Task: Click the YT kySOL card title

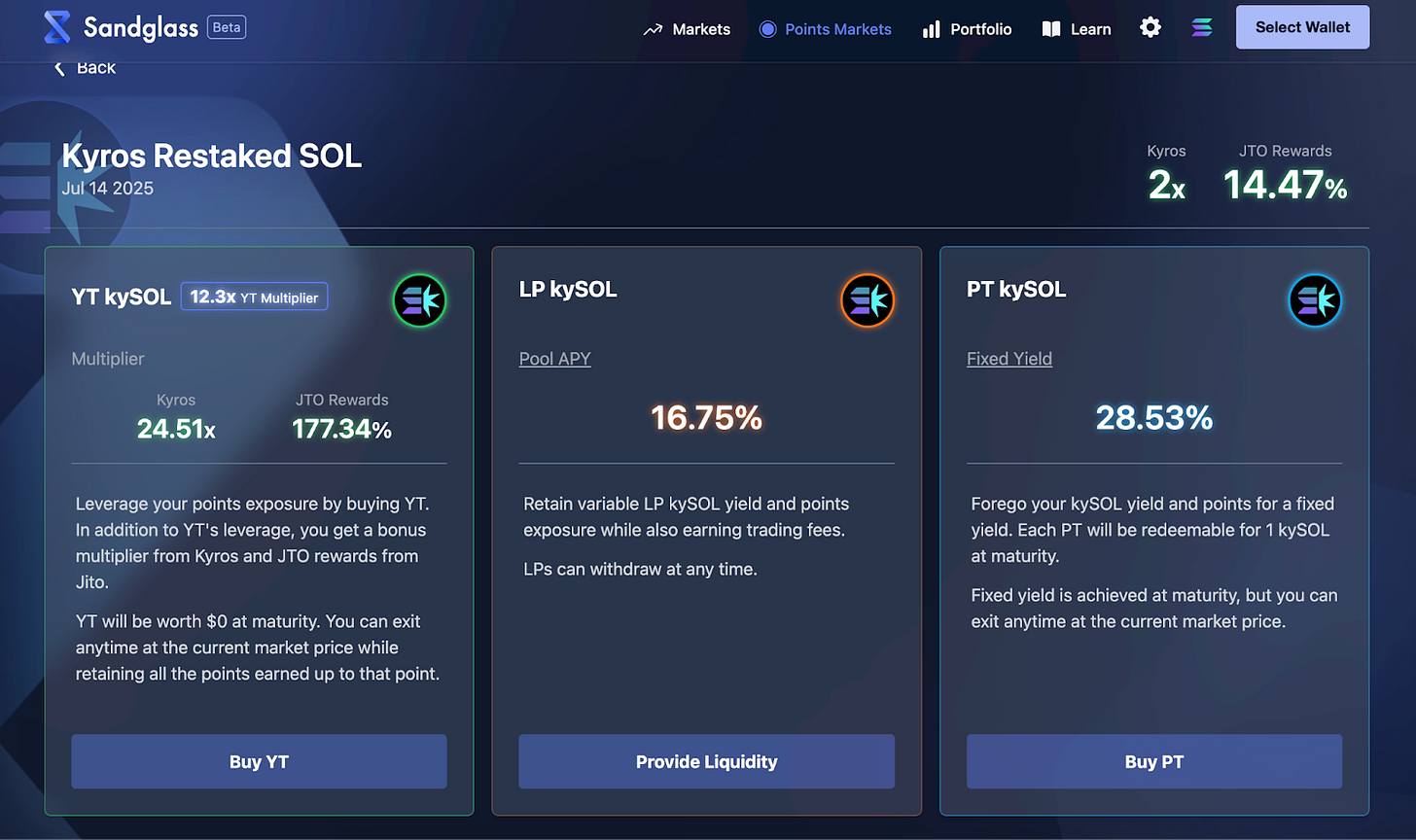Action: [122, 297]
